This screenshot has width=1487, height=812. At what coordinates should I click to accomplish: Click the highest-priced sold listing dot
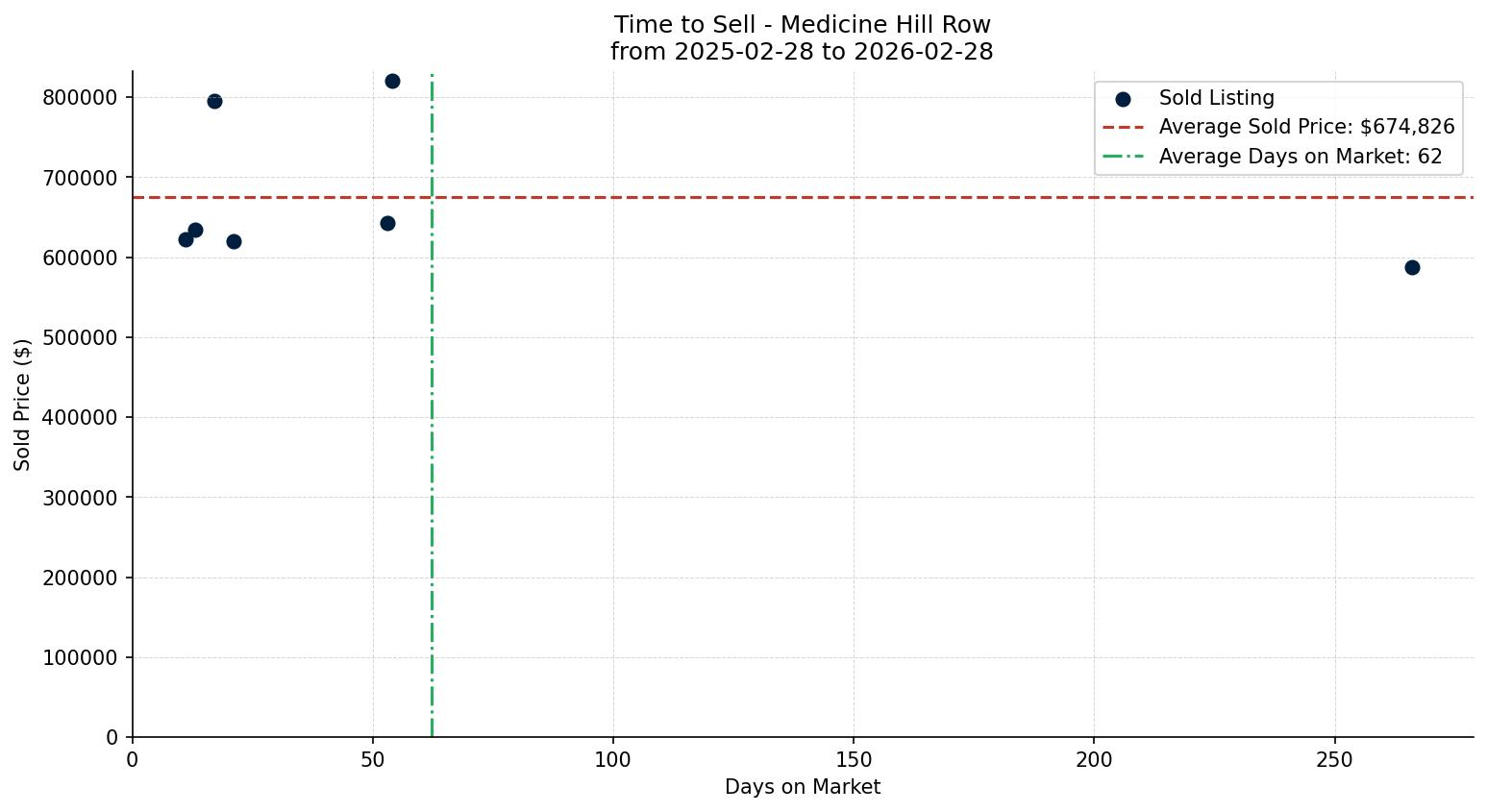(392, 81)
